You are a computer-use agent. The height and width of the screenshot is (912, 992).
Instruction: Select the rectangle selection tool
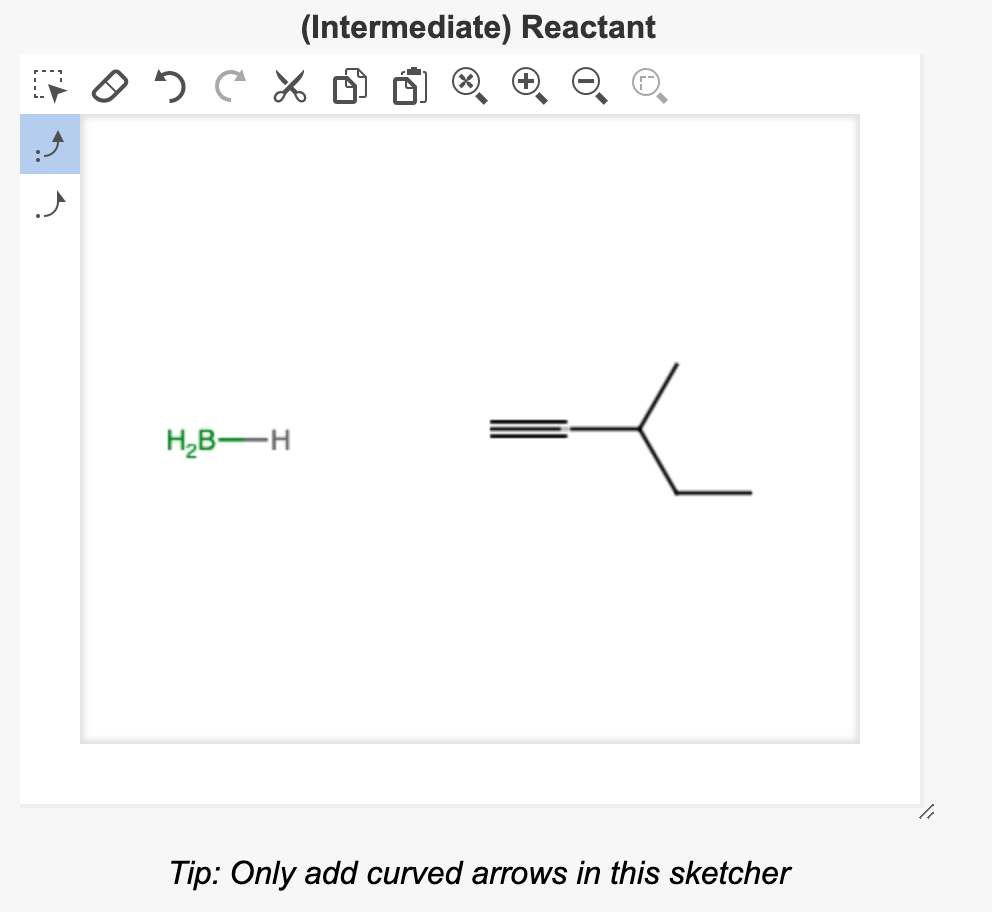coord(50,87)
